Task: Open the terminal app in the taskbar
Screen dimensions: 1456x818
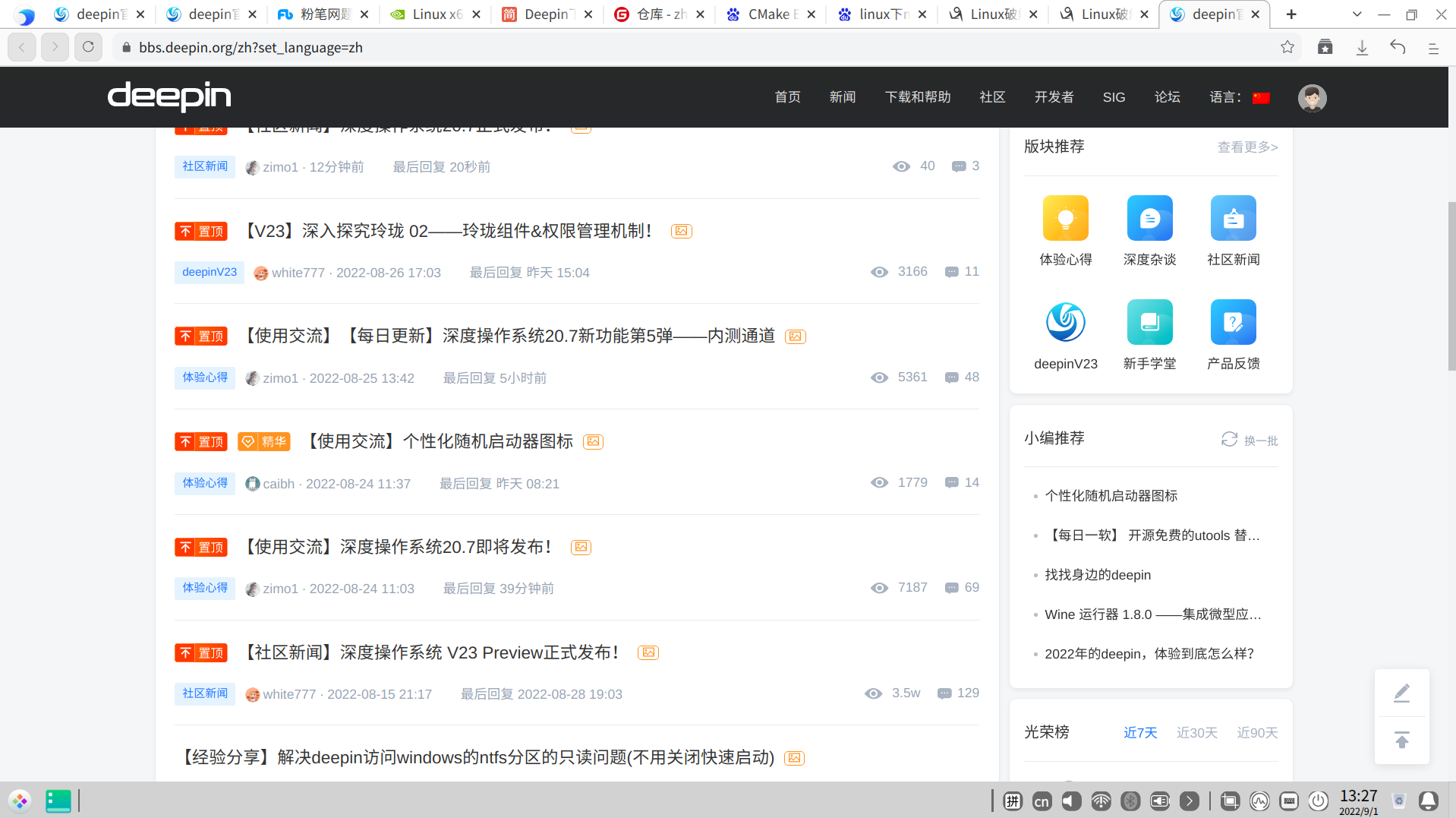Action: (x=58, y=801)
